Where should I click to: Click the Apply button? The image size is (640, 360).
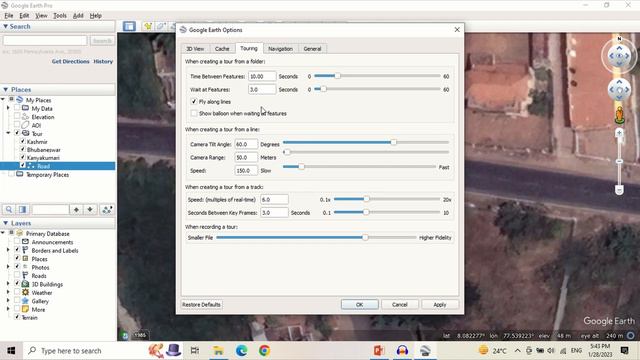[440, 304]
